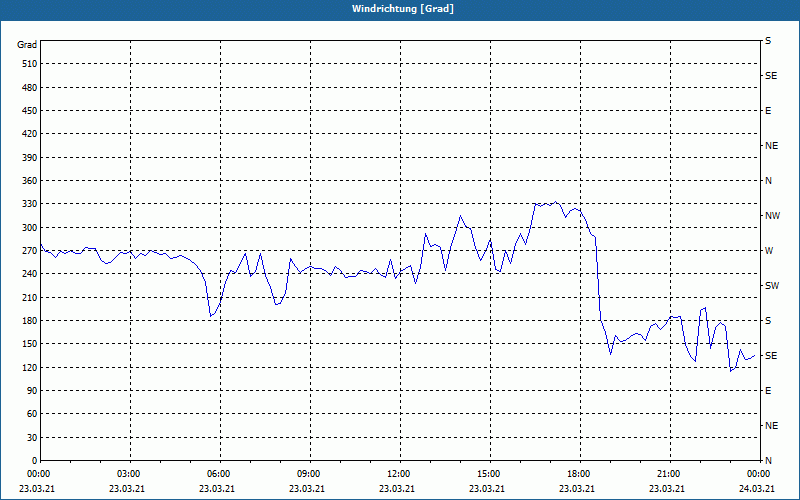Select the 360 degree axis label
Image resolution: width=800 pixels, height=500 pixels.
tap(30, 181)
